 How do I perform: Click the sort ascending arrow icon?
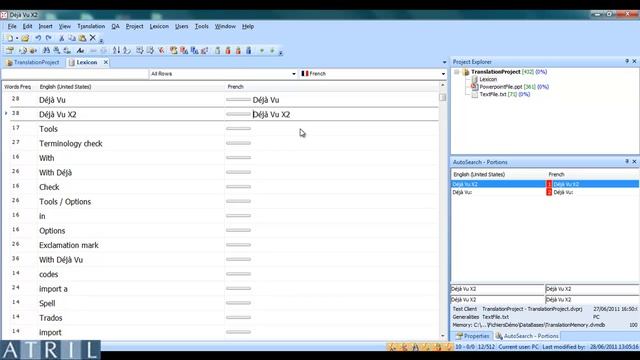[x=116, y=51]
